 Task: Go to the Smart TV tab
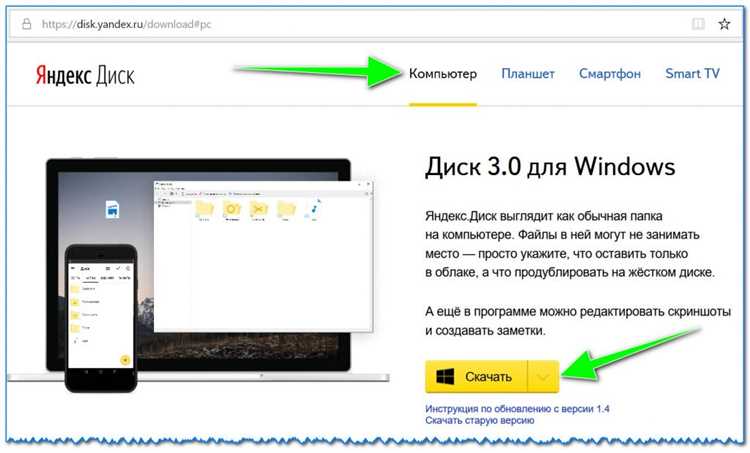(692, 74)
